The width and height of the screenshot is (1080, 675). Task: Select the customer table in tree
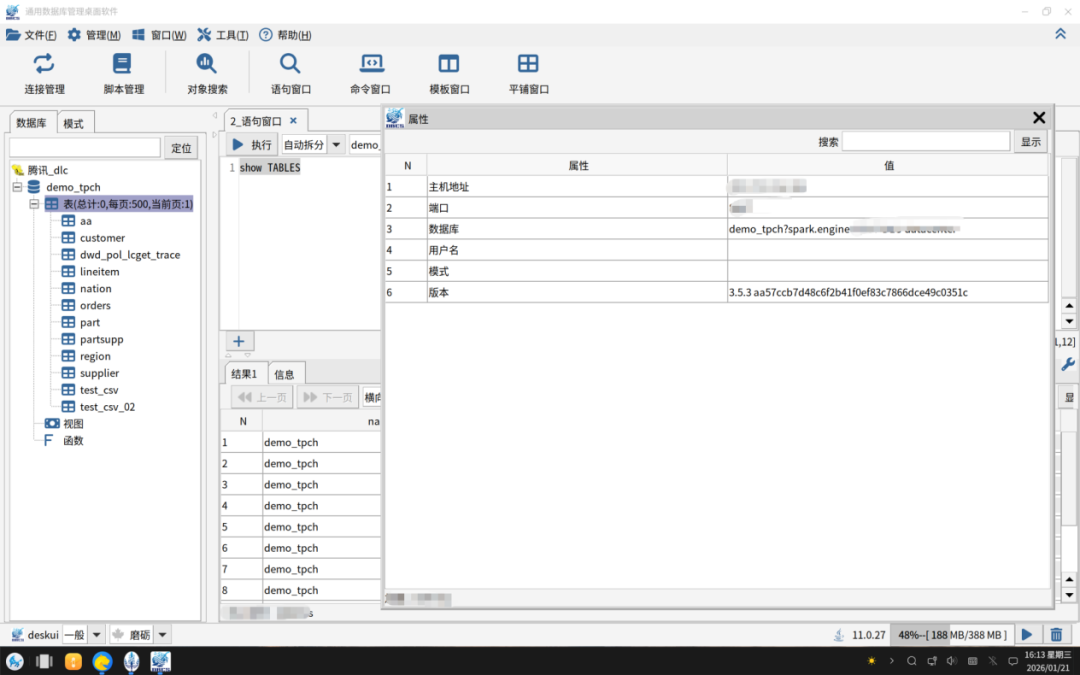point(102,238)
